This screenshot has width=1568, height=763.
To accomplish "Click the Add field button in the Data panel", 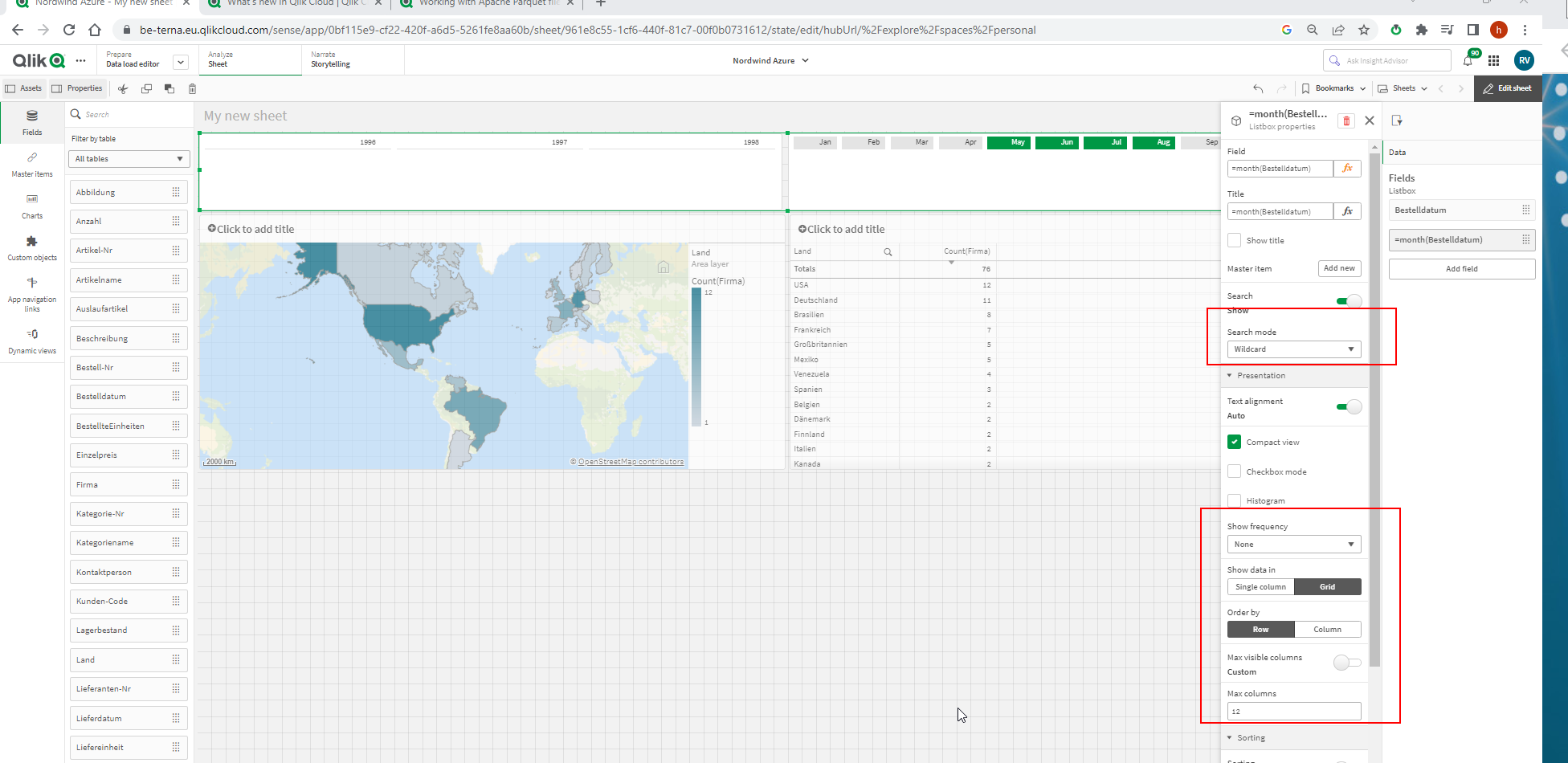I will tap(1461, 268).
